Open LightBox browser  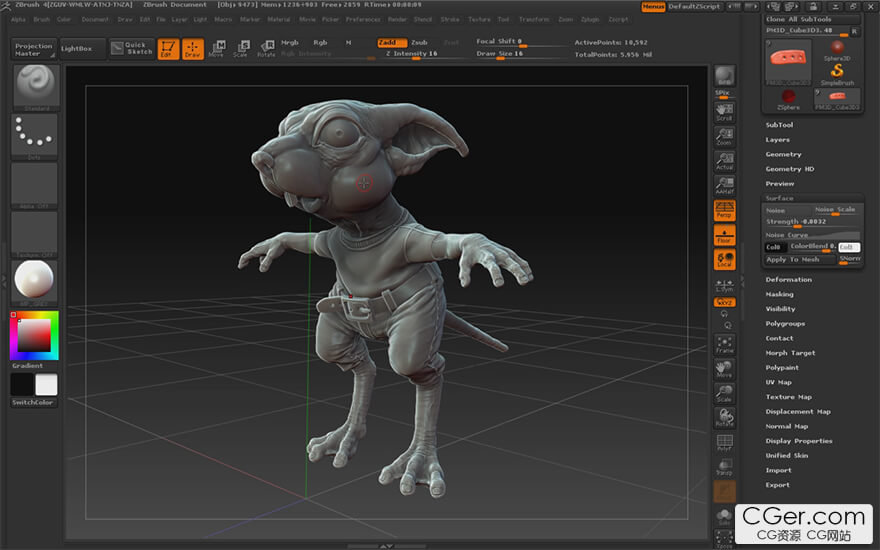[82, 49]
